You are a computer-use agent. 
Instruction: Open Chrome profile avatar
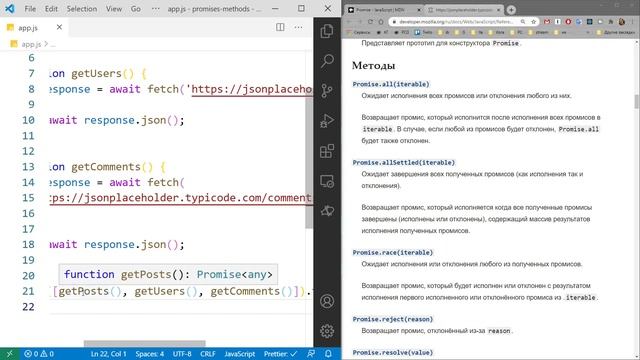click(x=622, y=22)
